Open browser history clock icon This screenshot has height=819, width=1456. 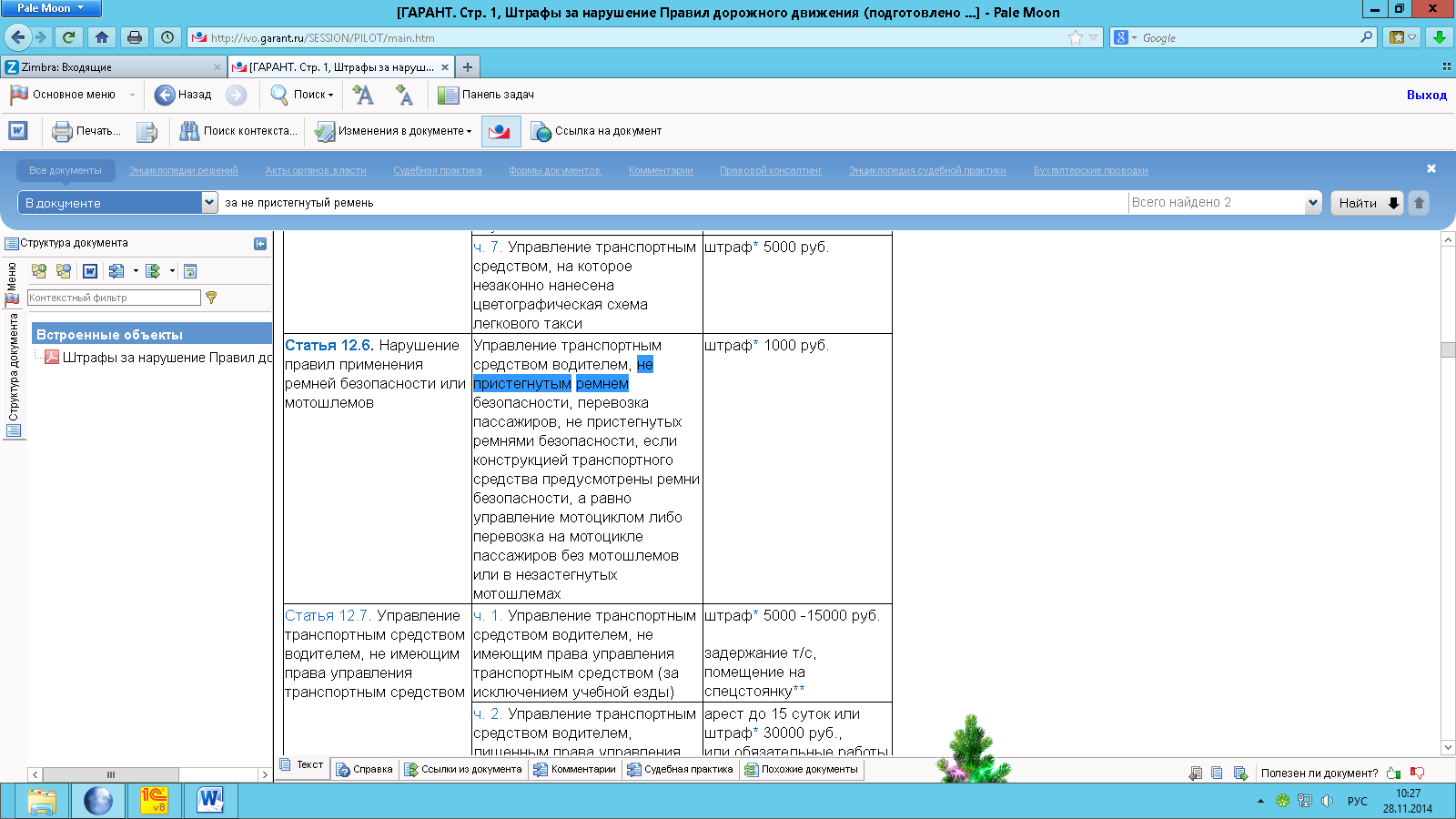tap(167, 37)
